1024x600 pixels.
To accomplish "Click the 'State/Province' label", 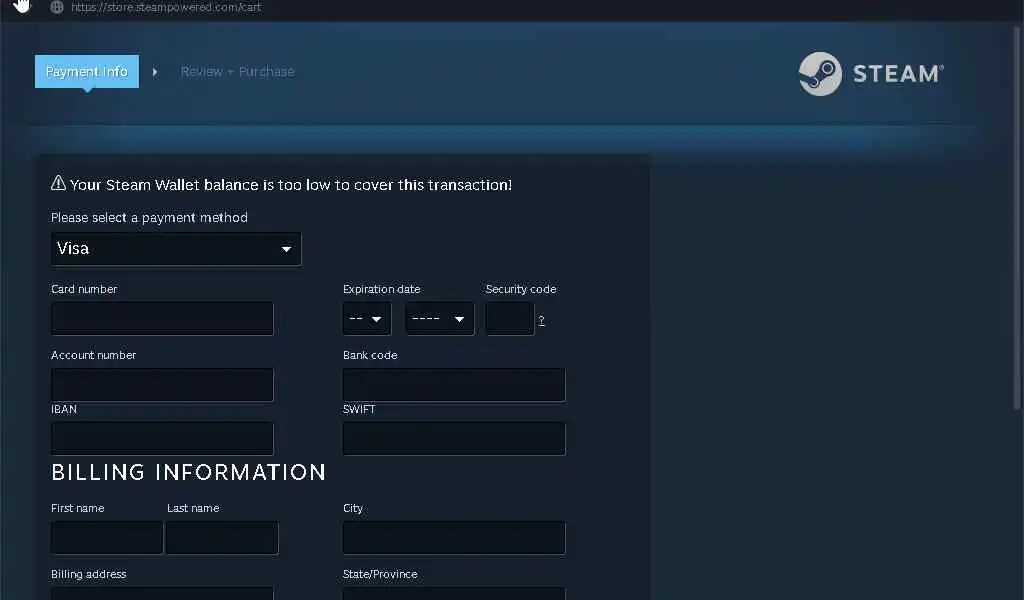I will [380, 574].
